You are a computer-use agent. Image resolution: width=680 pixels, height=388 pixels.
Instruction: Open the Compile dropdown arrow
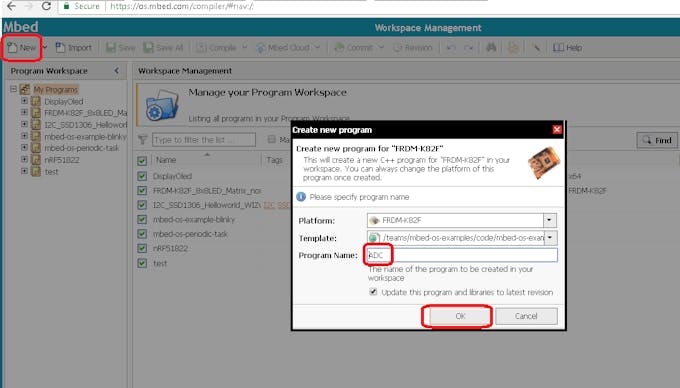244,48
